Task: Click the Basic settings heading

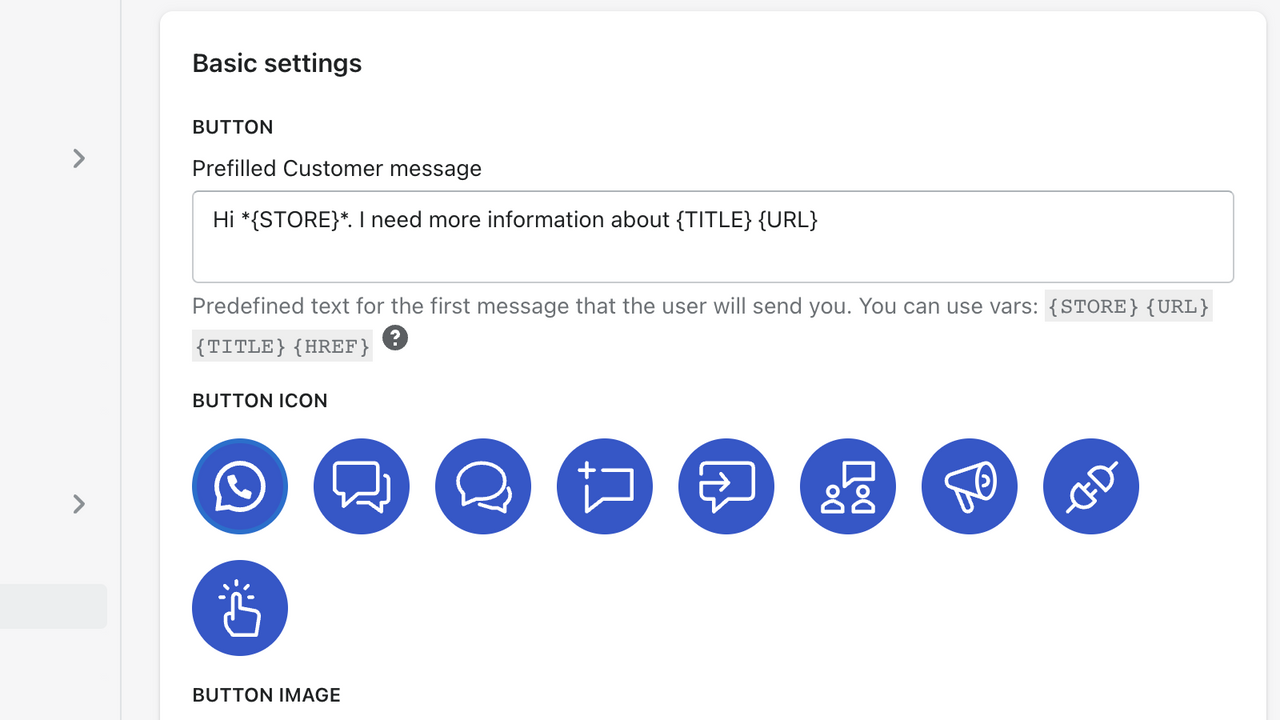Action: (277, 63)
